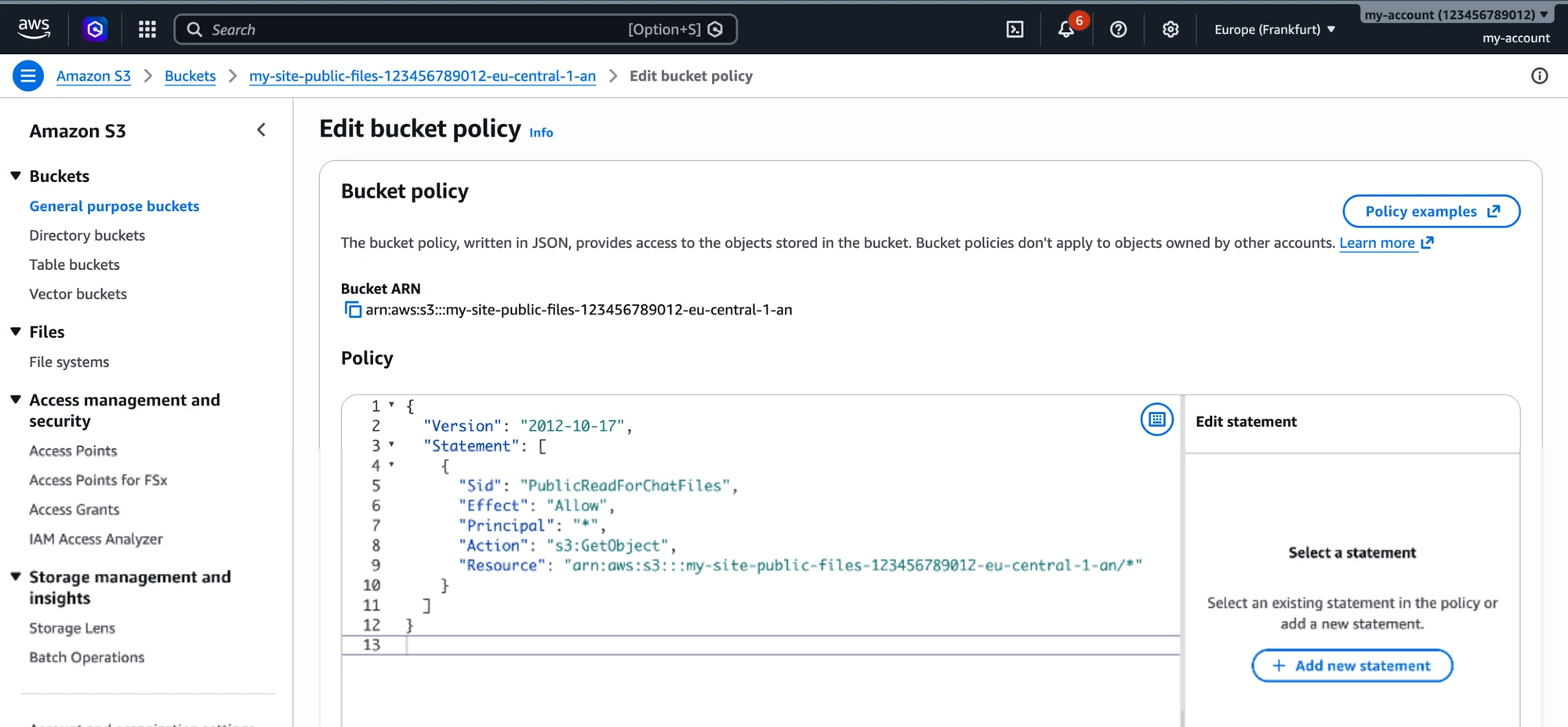The width and height of the screenshot is (1568, 727).
Task: Go to General purpose buckets
Action: click(114, 206)
